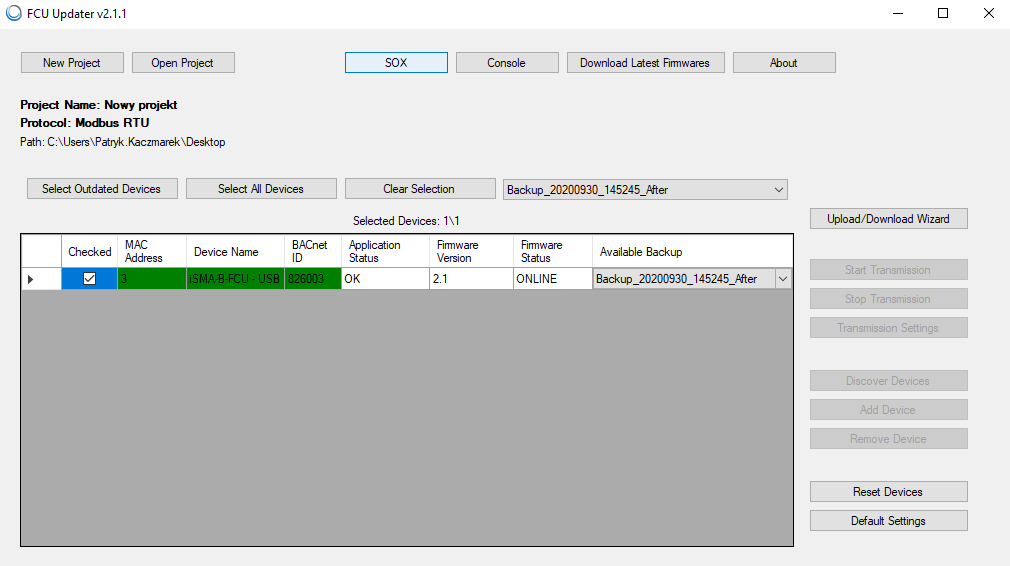Screen dimensions: 1010x566
Task: Restore Default Settings
Action: (888, 521)
